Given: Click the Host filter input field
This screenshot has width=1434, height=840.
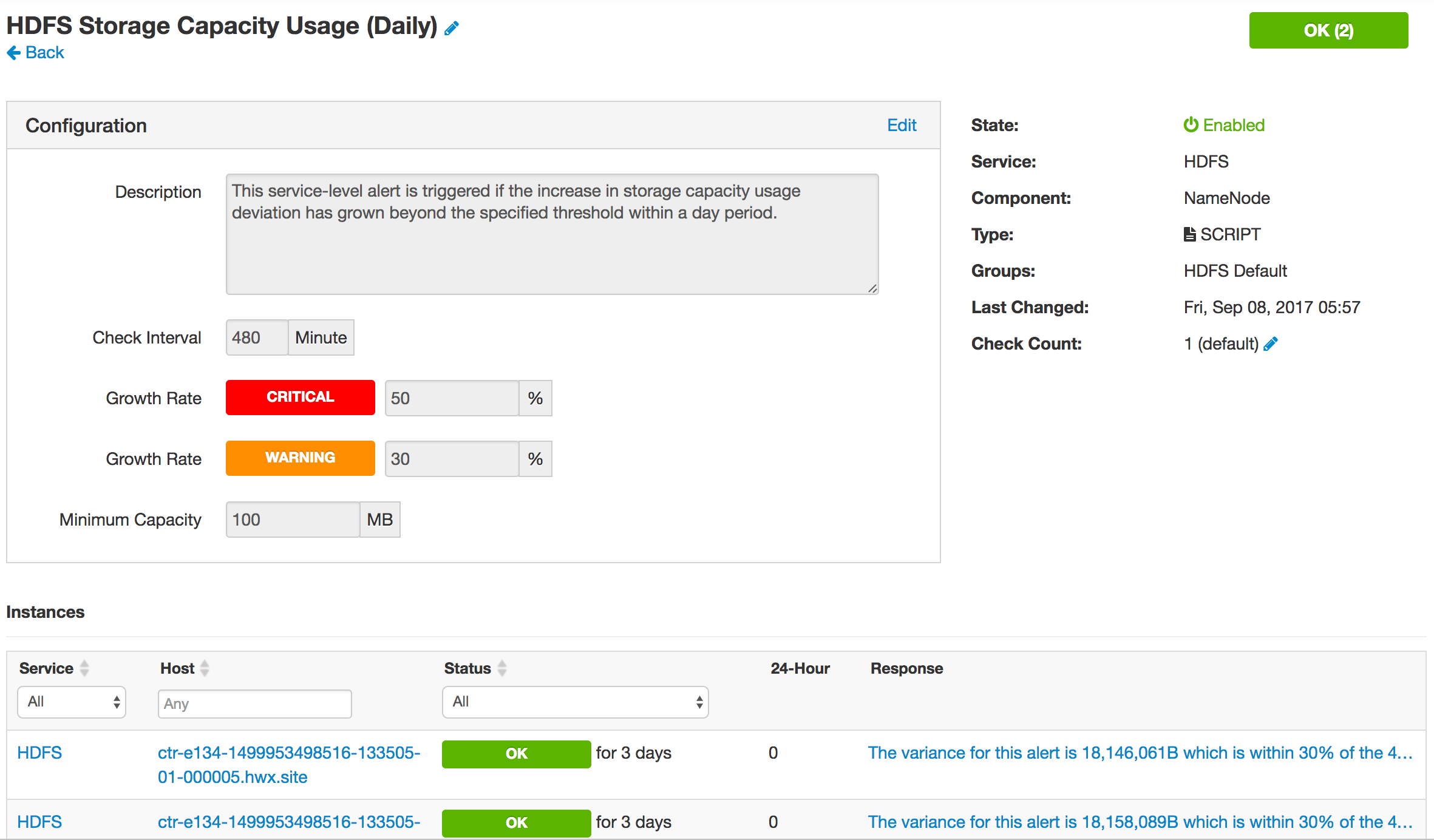Looking at the screenshot, I should coord(255,703).
